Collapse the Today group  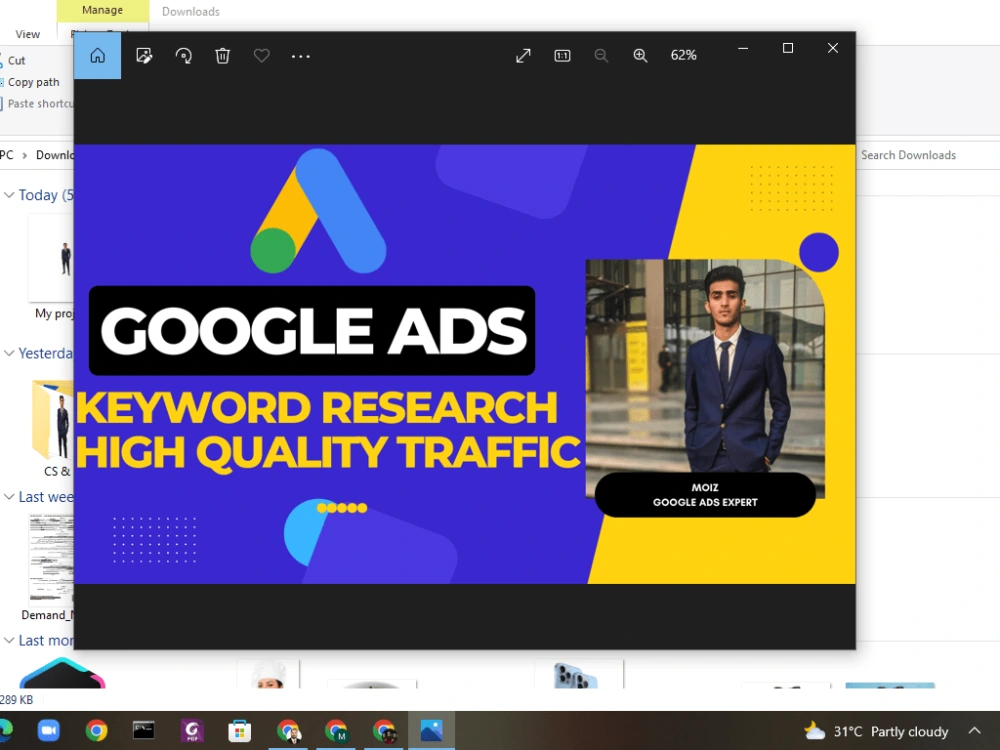(9, 195)
